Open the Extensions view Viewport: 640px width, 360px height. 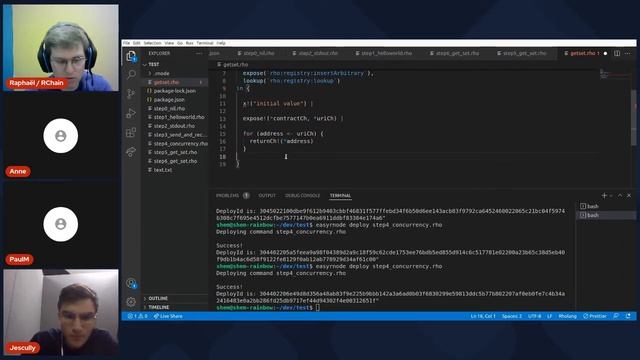pos(131,132)
